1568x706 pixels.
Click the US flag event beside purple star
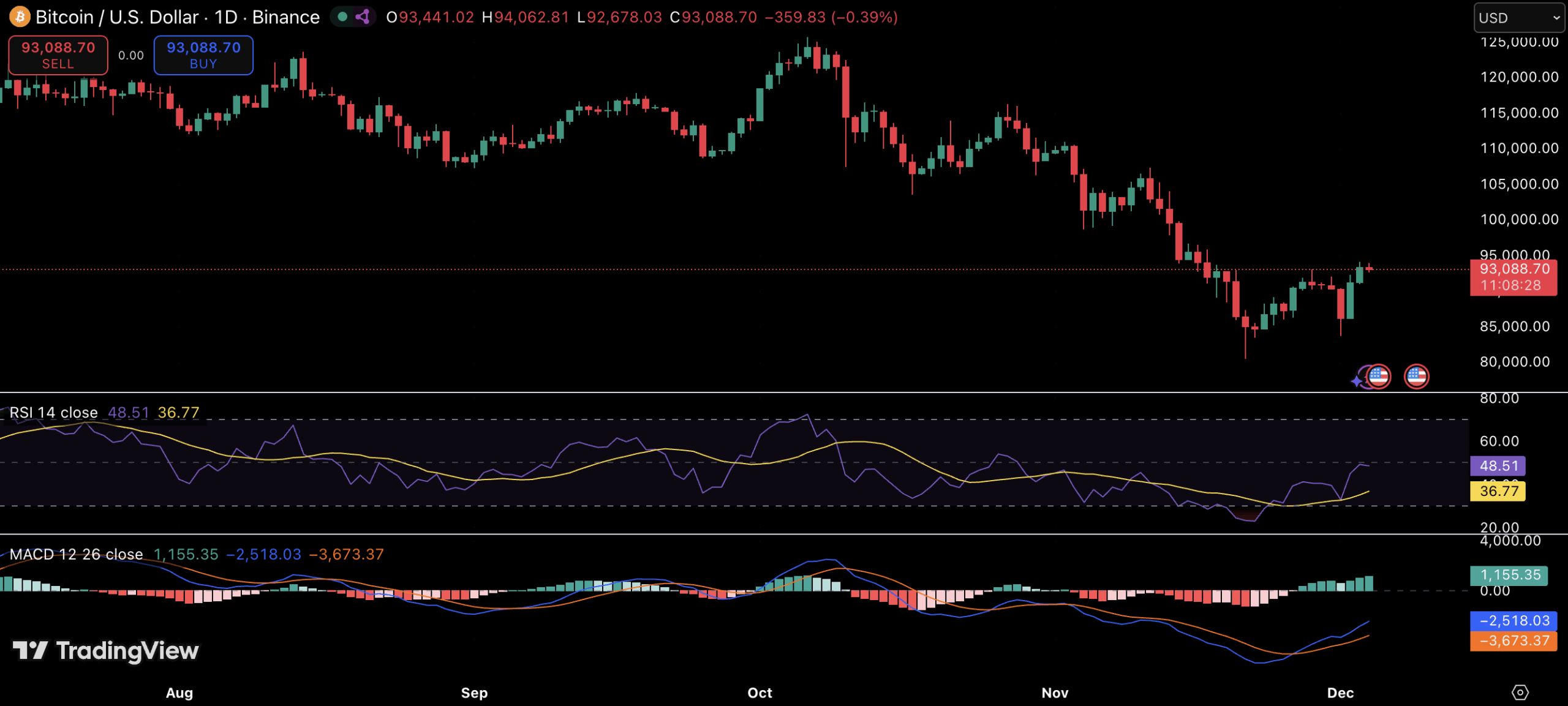1379,377
